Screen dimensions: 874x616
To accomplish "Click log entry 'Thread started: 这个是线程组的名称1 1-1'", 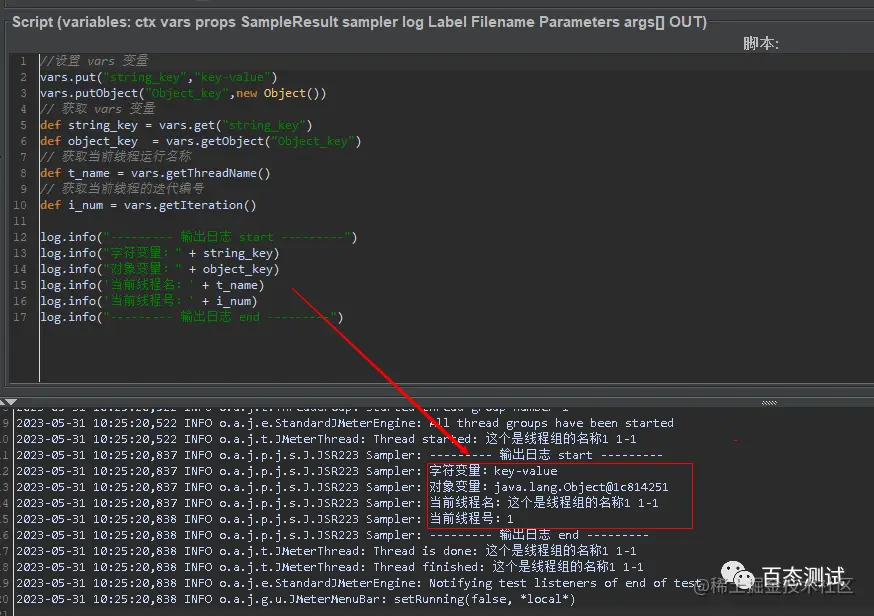I will pos(326,439).
